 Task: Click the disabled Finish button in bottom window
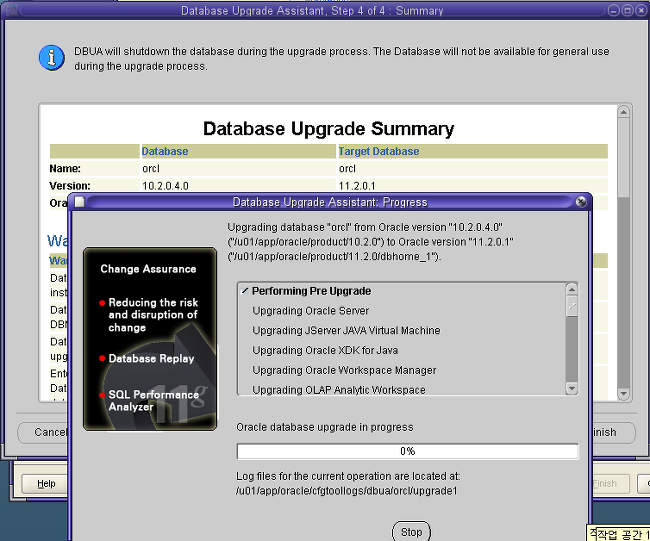click(609, 484)
